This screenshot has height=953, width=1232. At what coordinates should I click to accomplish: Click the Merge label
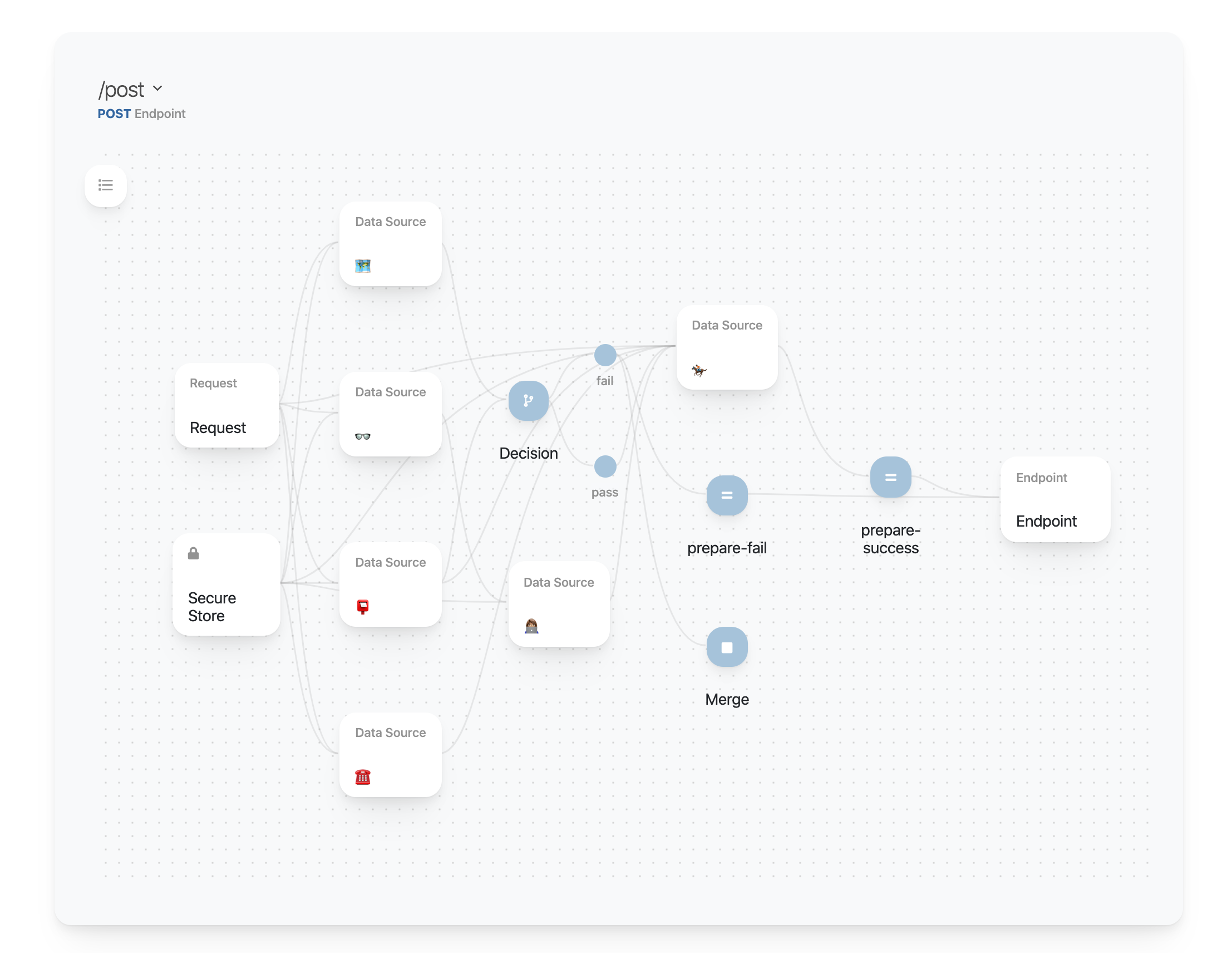coord(727,699)
